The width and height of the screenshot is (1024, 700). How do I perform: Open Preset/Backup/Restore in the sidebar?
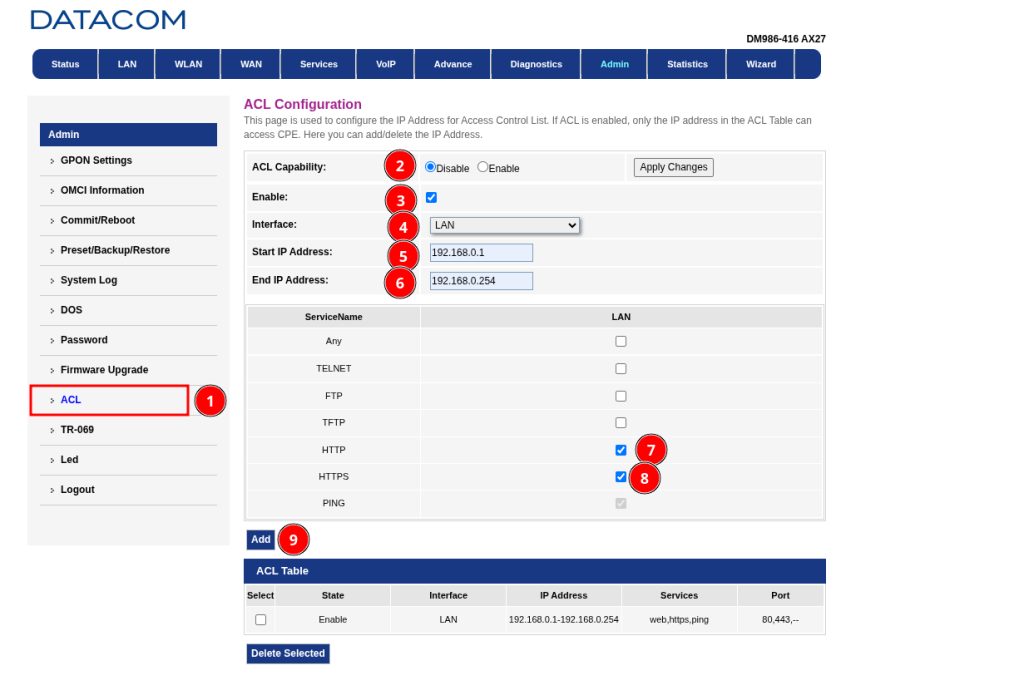115,250
